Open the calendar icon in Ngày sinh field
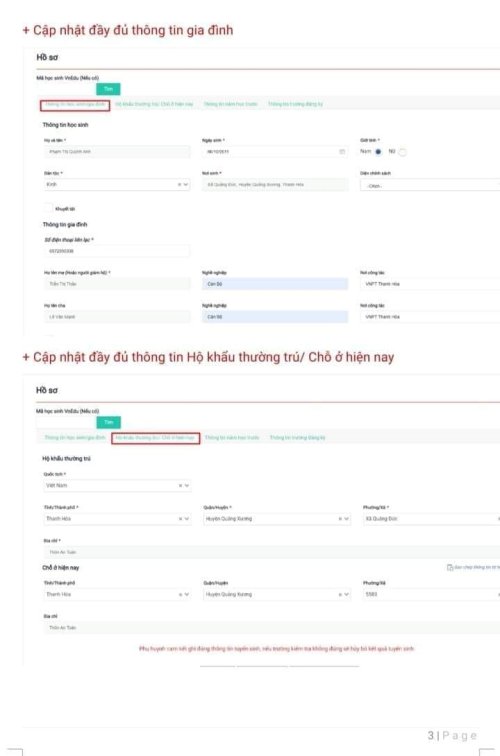 pyautogui.click(x=342, y=152)
